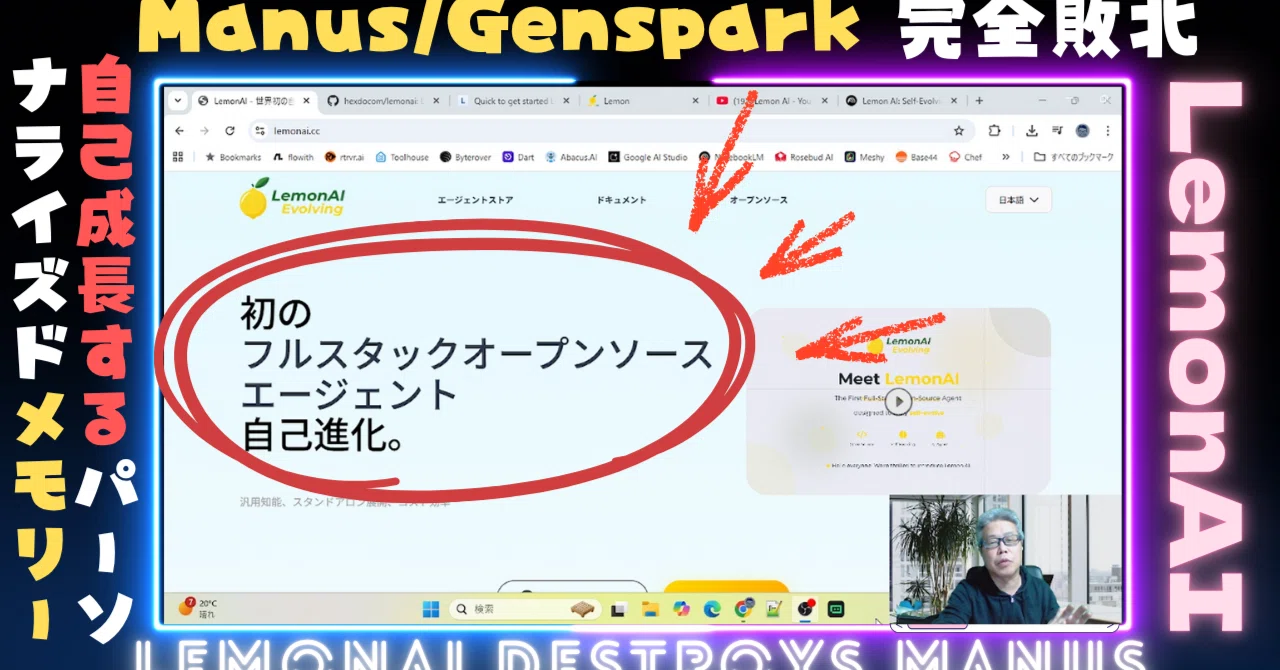This screenshot has height=670, width=1280.
Task: Expand the hidden bookmarks overflow chevron
Action: (x=1005, y=157)
